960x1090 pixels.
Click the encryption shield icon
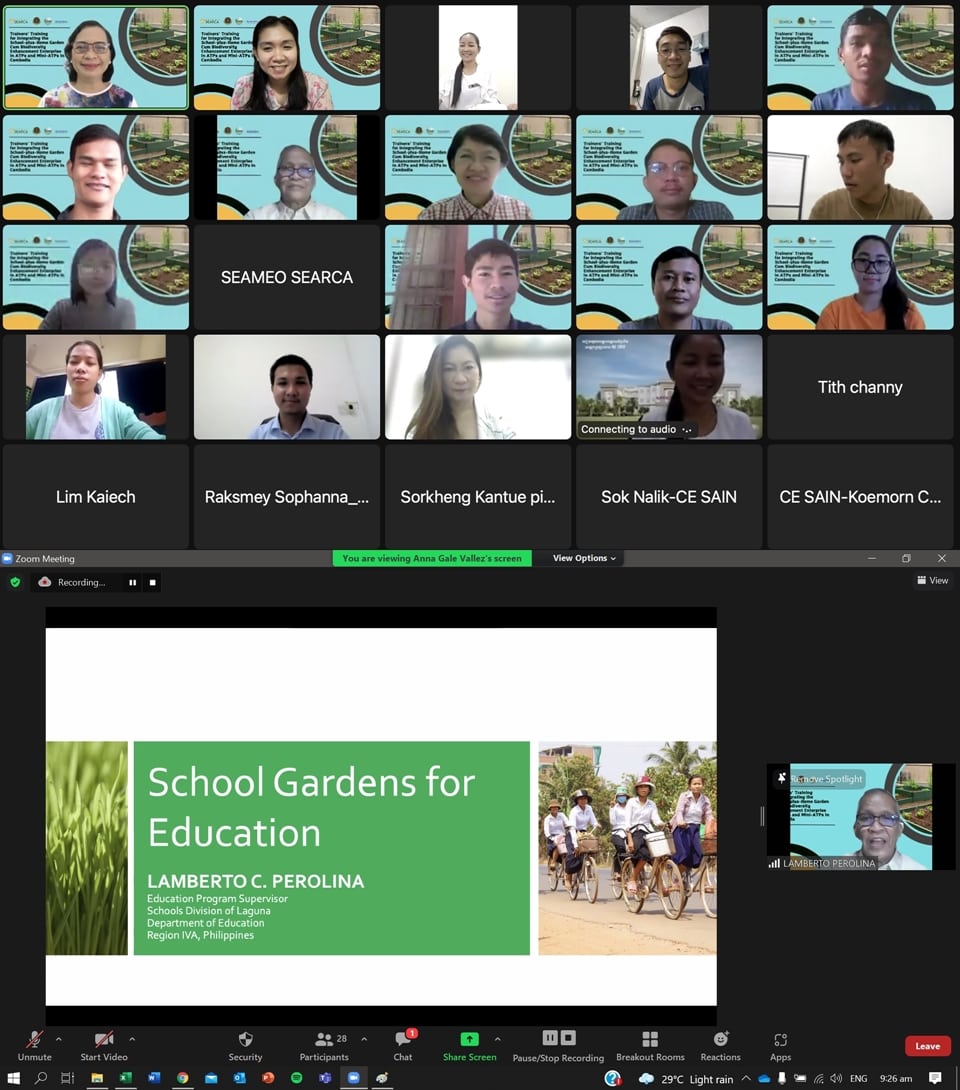pos(15,582)
